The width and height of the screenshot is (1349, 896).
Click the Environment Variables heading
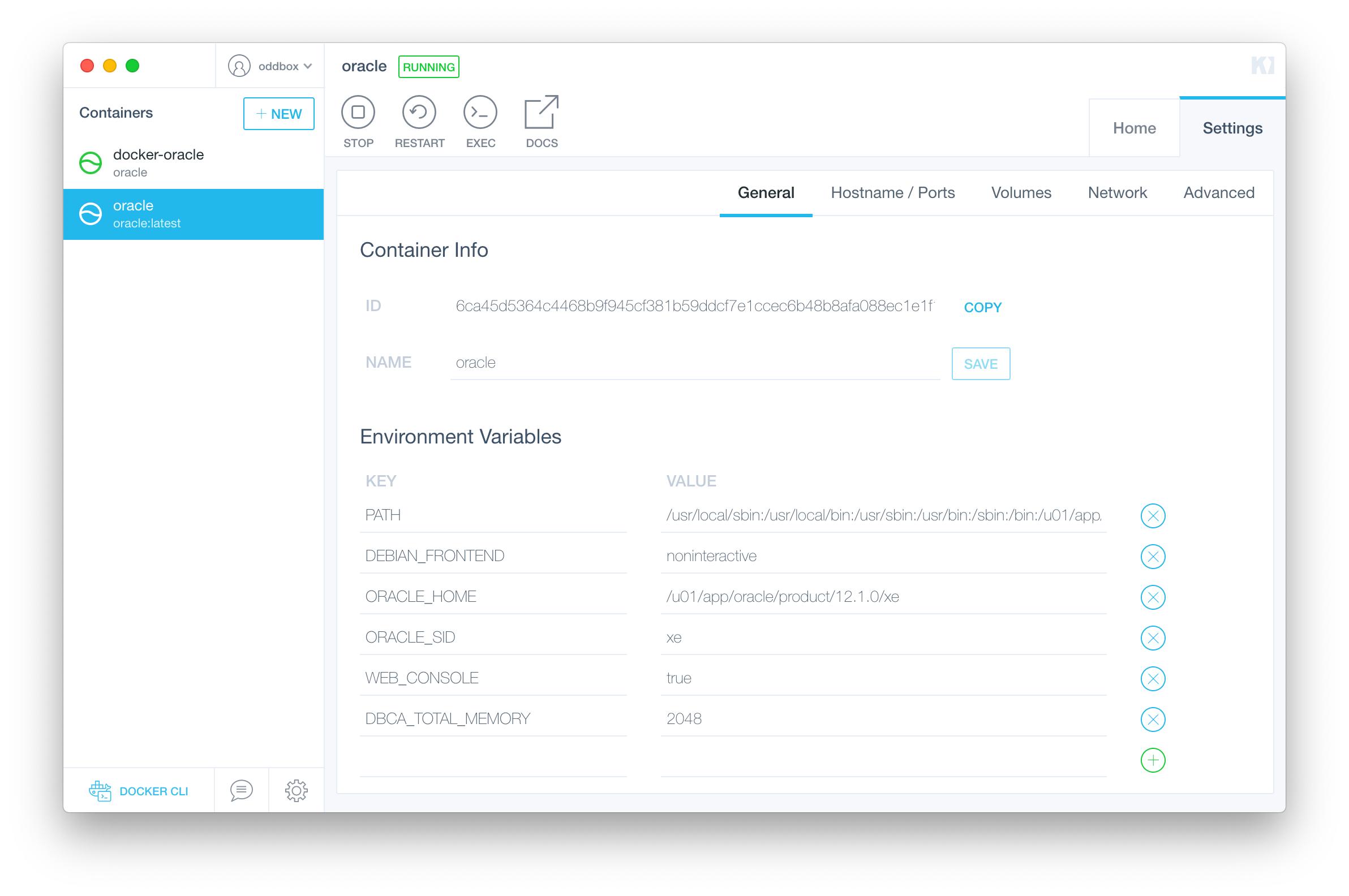pyautogui.click(x=460, y=437)
